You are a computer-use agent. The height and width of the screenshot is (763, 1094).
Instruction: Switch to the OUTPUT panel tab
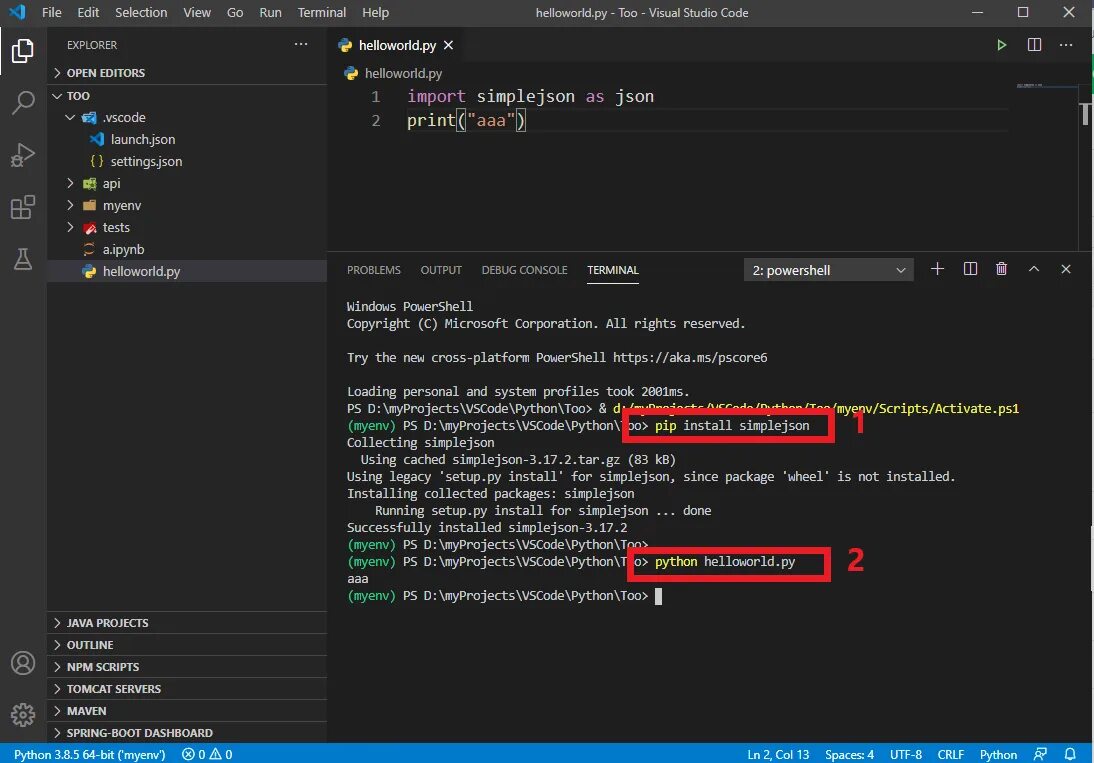point(441,270)
